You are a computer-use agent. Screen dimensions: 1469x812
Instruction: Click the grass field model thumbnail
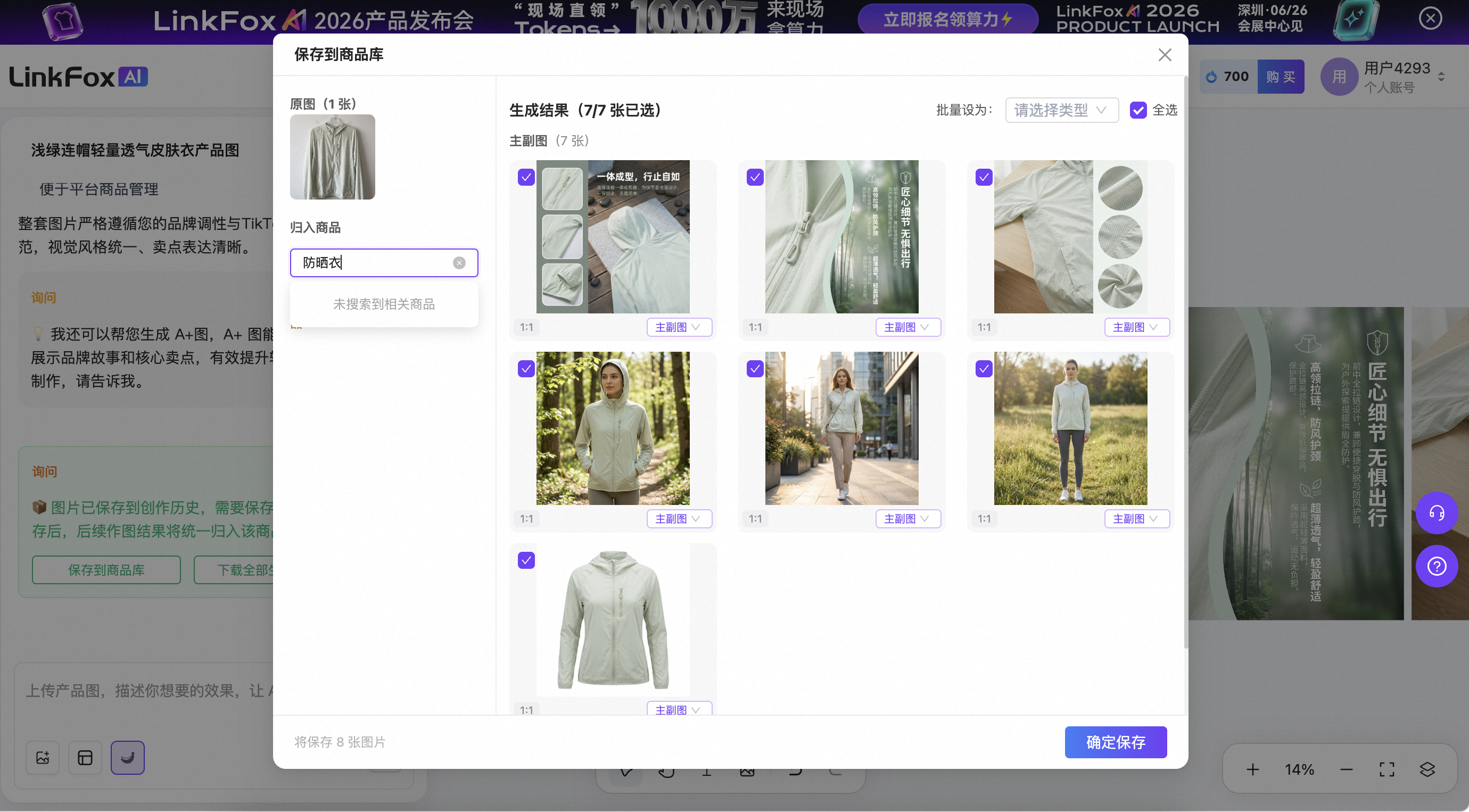[x=1070, y=428]
